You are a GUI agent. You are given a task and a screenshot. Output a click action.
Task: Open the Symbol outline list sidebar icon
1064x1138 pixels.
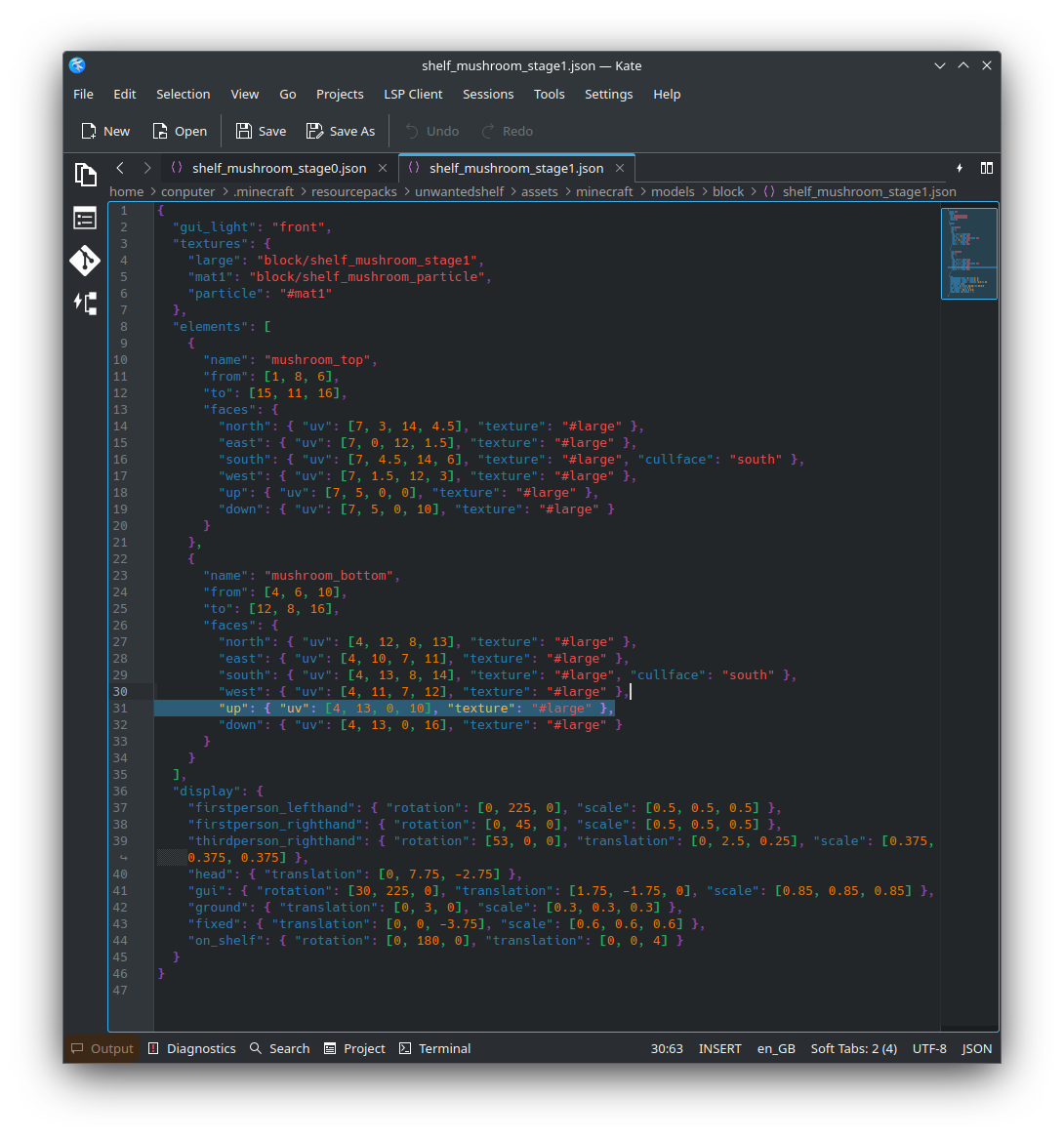pyautogui.click(x=85, y=218)
